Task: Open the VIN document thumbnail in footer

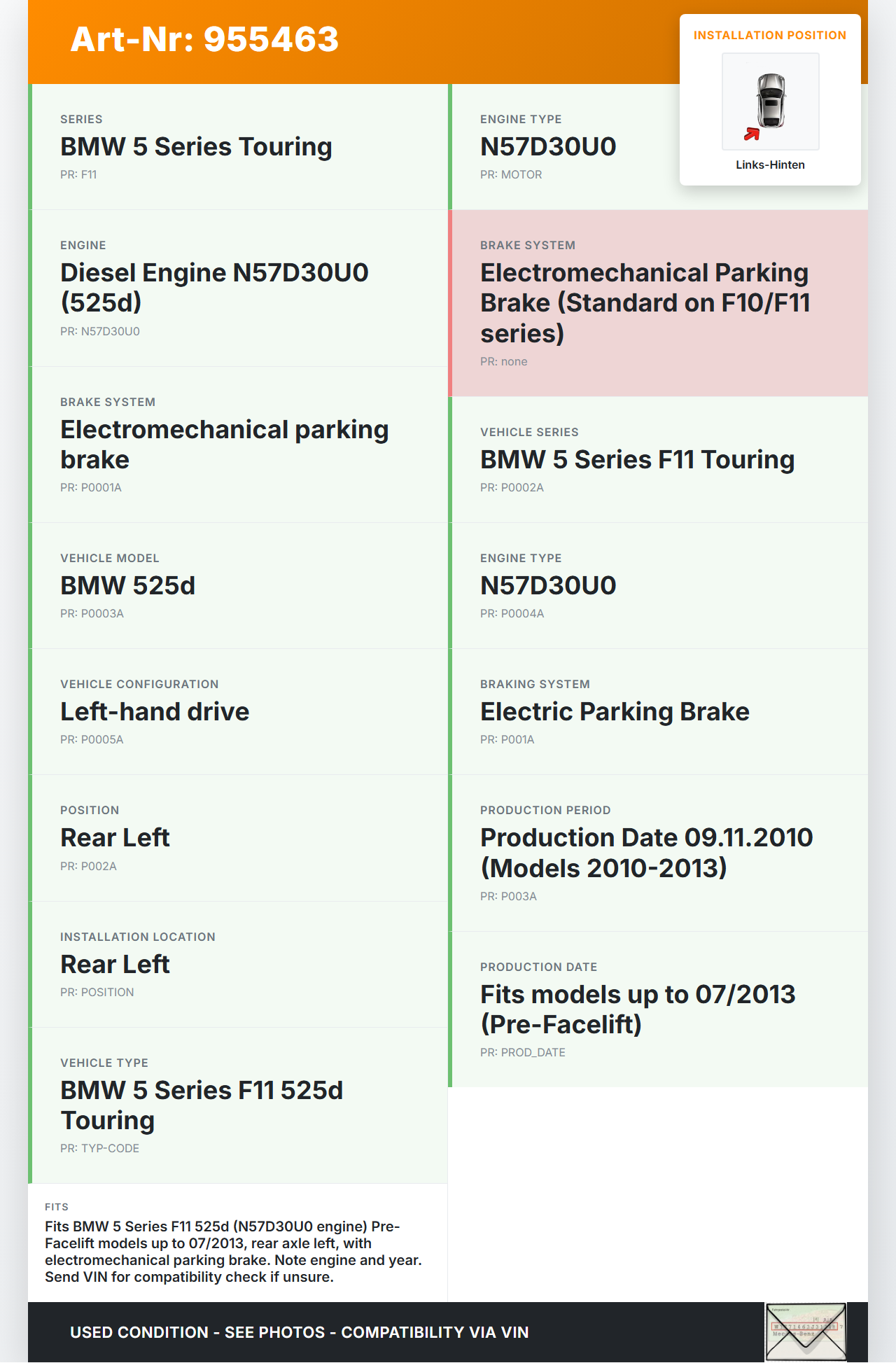Action: coord(806,1331)
